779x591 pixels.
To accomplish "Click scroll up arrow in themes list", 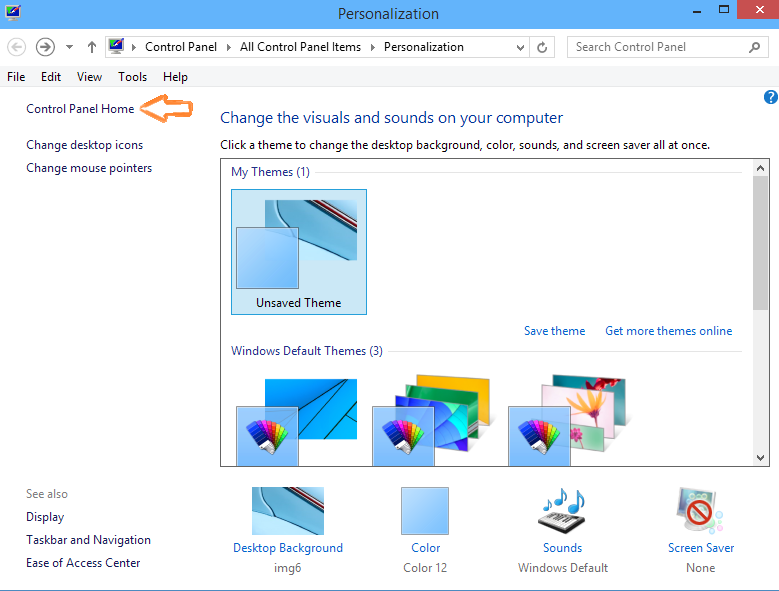I will point(760,168).
